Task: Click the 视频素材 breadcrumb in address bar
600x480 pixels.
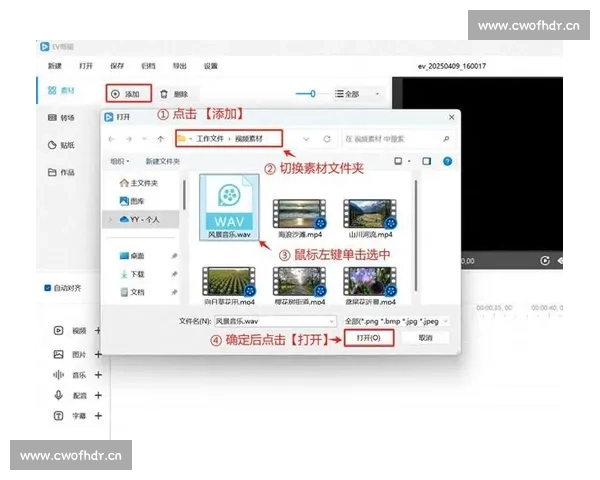Action: (249, 139)
